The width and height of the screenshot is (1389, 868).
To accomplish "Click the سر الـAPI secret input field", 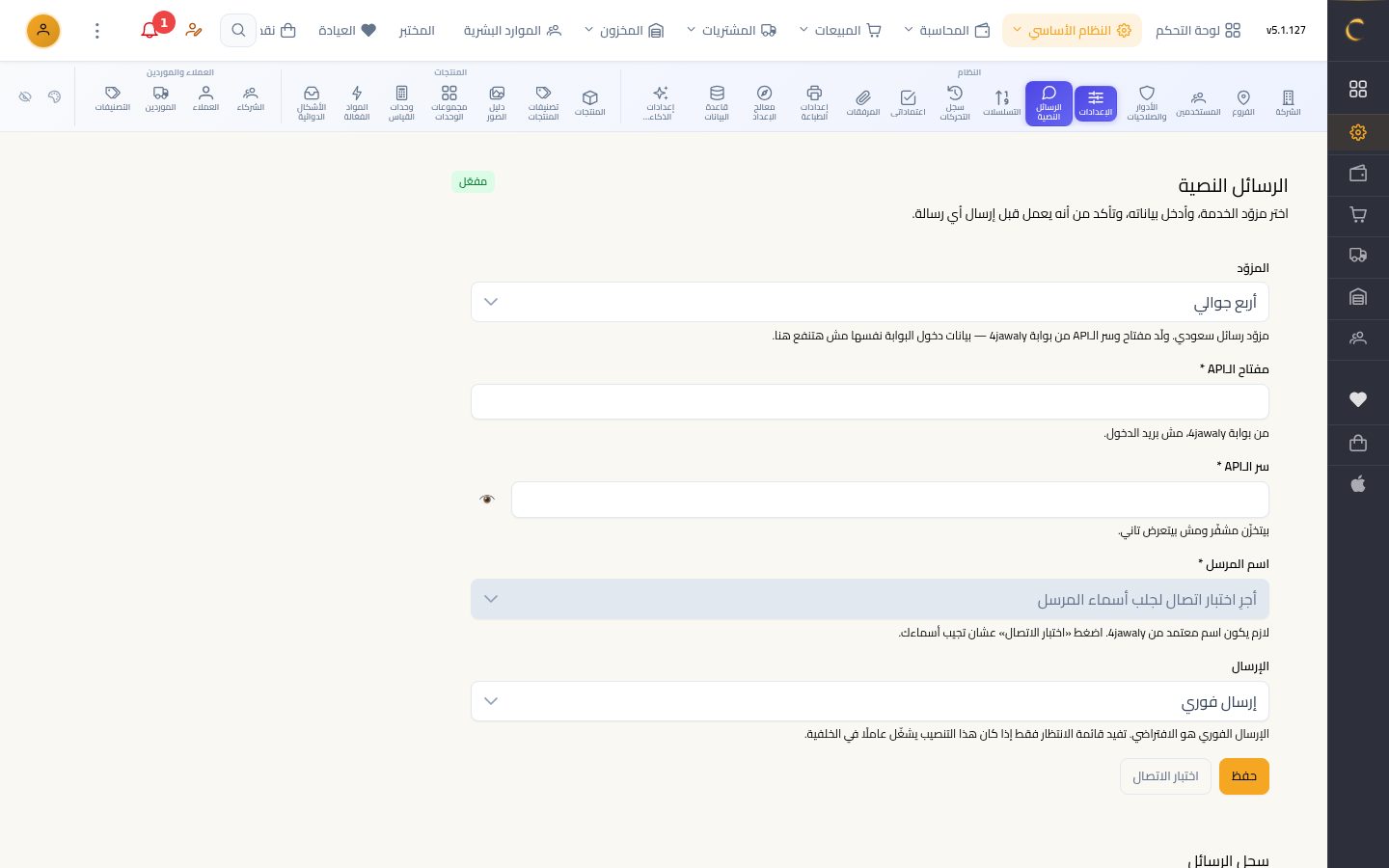I will (890, 500).
